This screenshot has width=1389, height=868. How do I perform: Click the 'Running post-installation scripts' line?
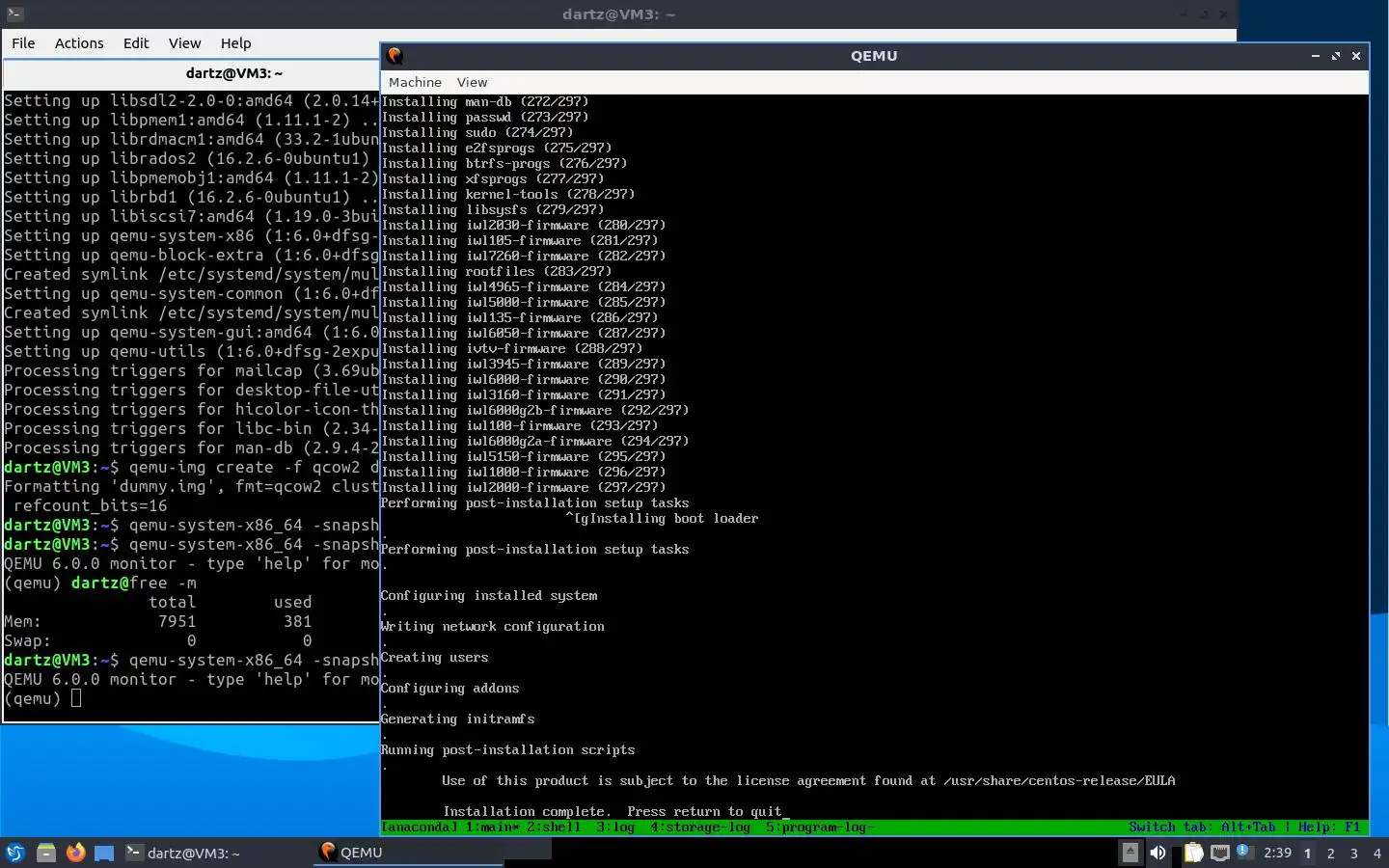coord(507,750)
